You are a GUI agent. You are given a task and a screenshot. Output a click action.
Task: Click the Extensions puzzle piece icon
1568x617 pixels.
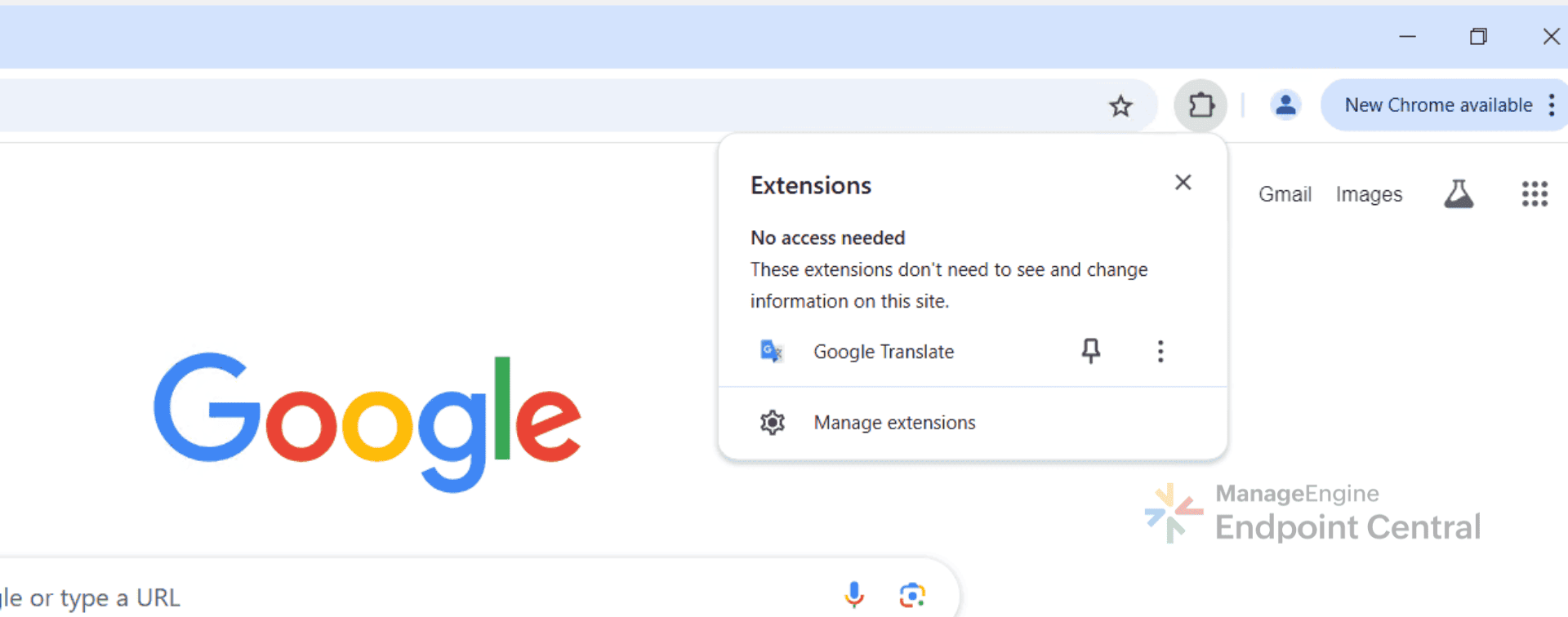1200,105
